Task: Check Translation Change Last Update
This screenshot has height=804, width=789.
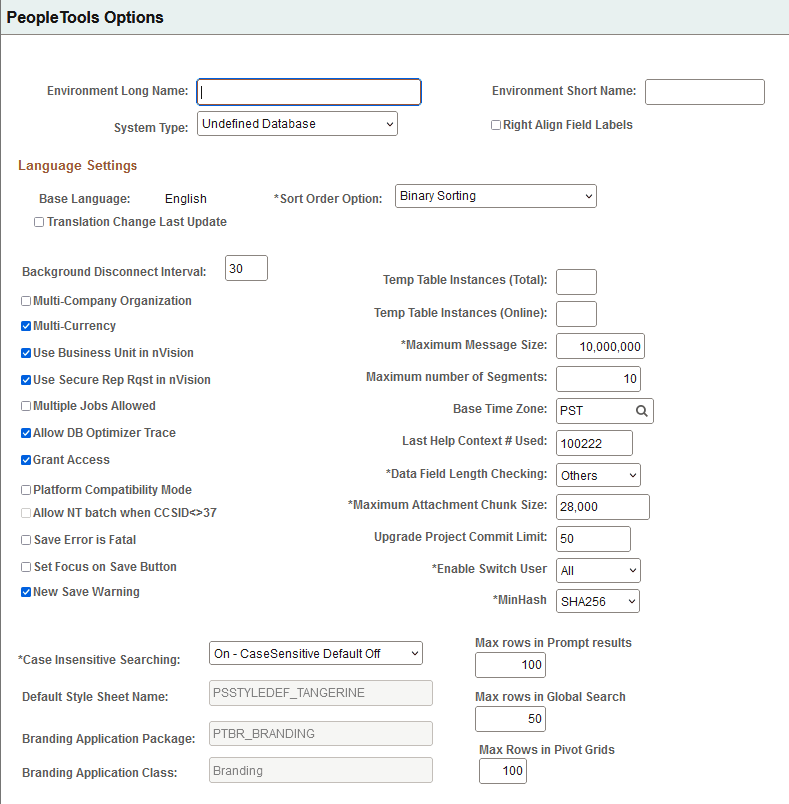Action: [x=38, y=221]
